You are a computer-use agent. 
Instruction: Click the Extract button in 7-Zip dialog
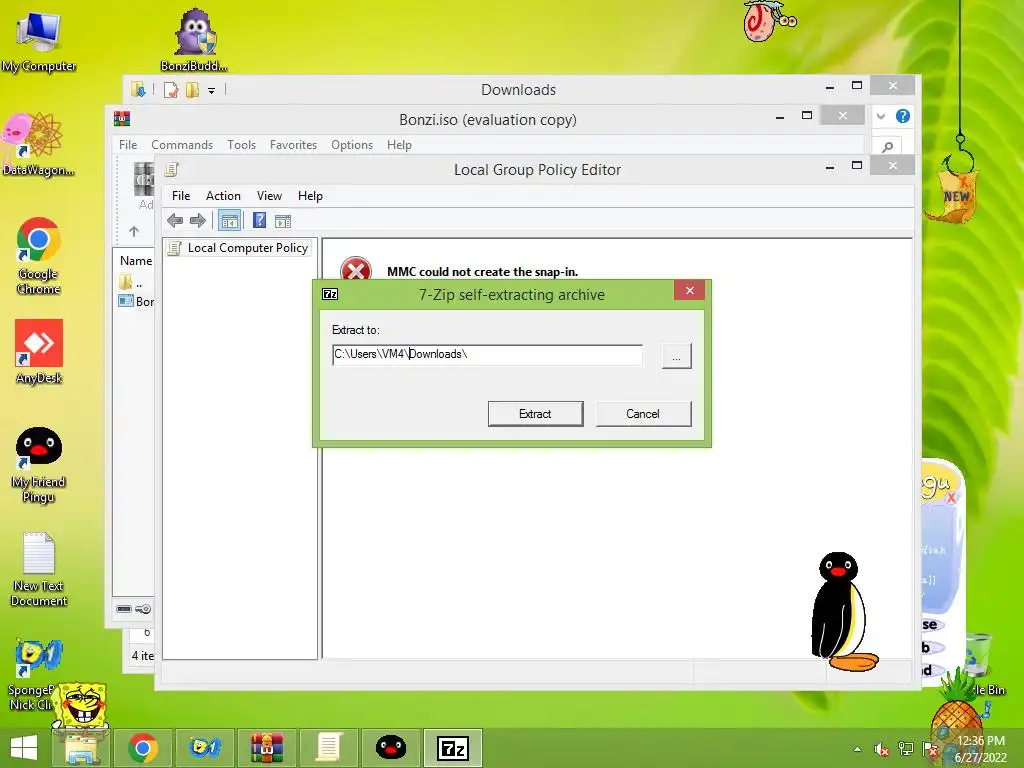(x=535, y=414)
